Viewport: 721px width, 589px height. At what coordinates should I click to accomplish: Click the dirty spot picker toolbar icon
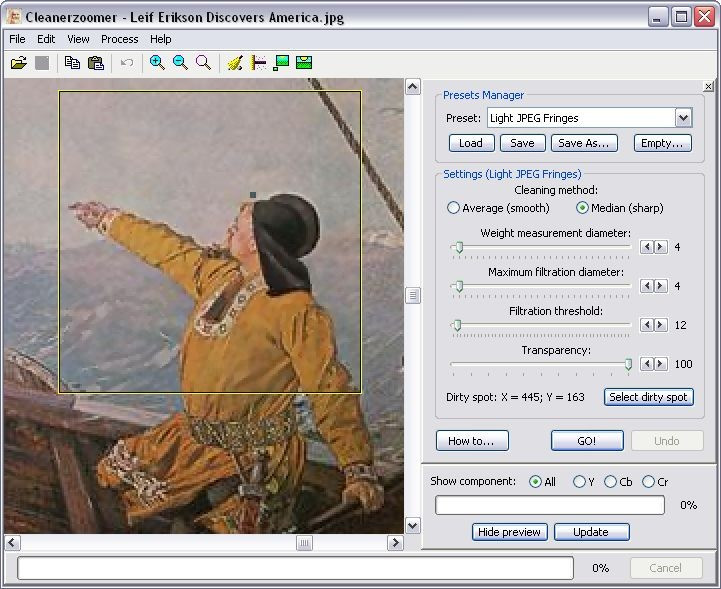click(x=258, y=63)
